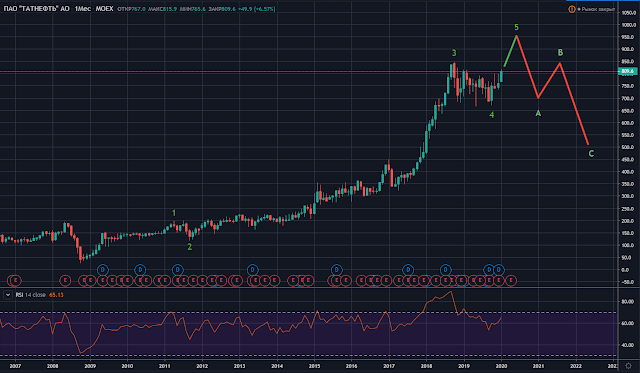Image resolution: width=640 pixels, height=373 pixels.
Task: Select the red line falling from 5 to A
Action: click(527, 67)
